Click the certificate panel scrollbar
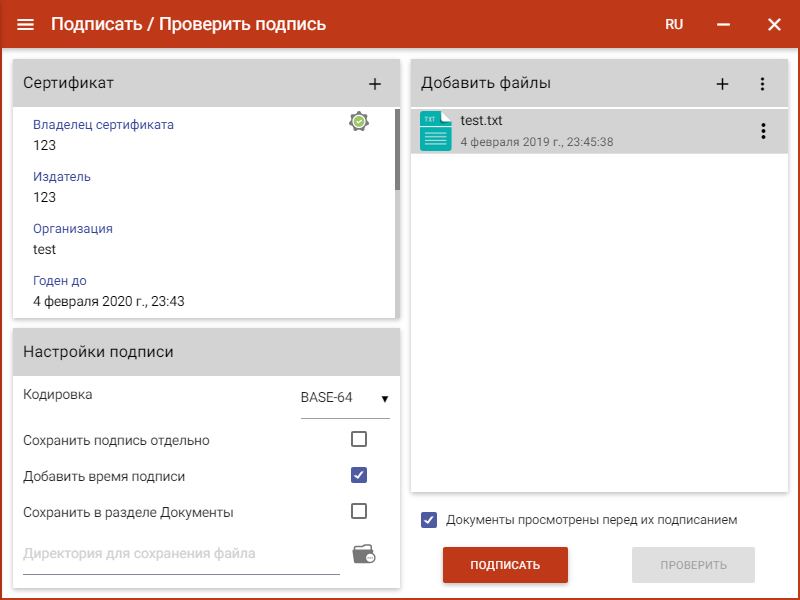 [x=397, y=150]
